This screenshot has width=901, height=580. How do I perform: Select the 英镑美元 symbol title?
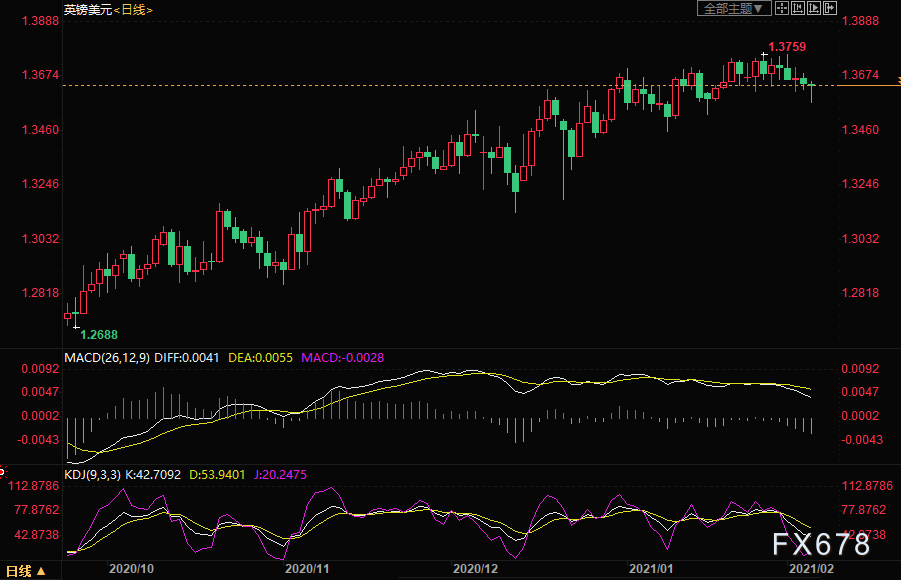88,10
